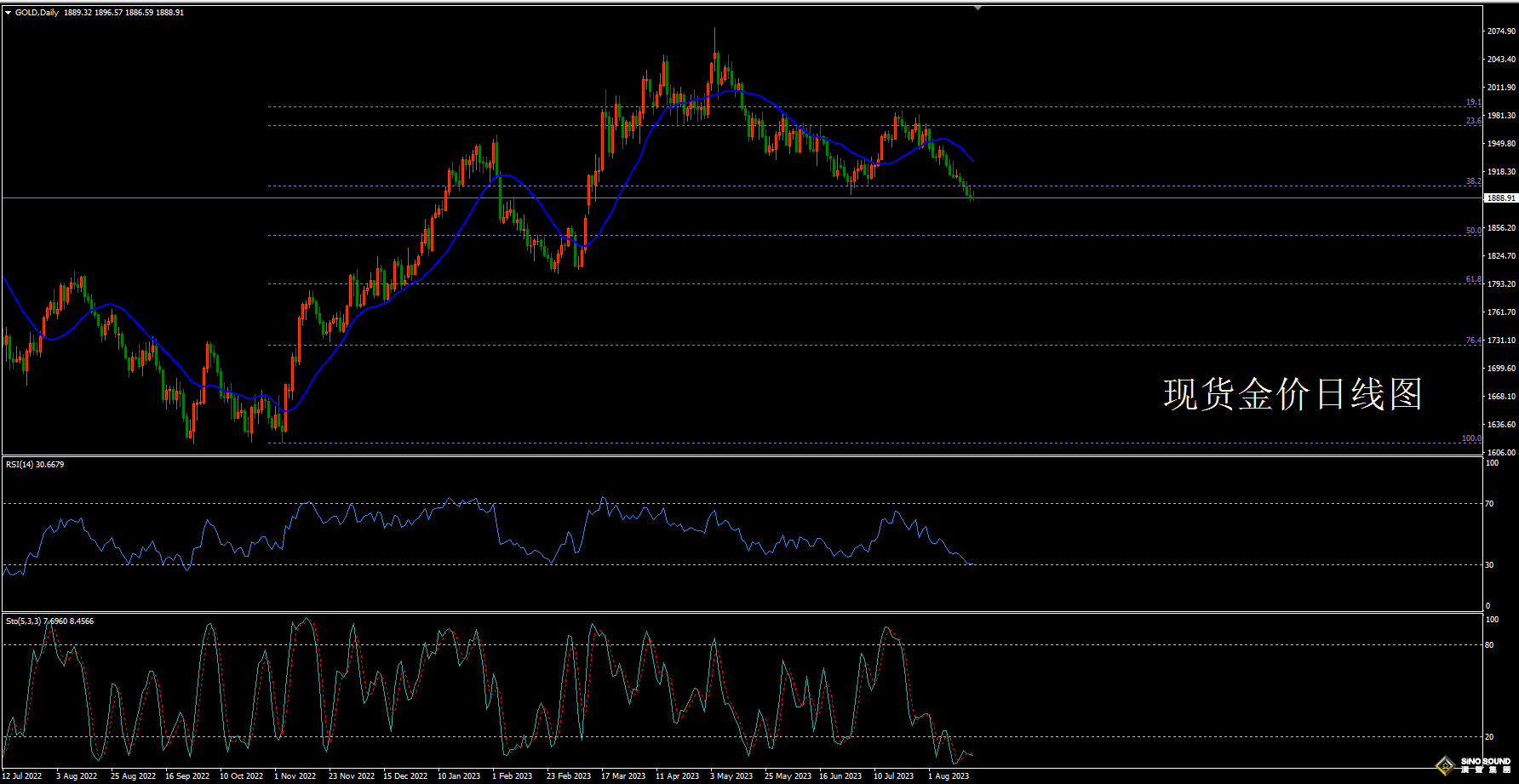Click the stochastic 80 level on the scale
This screenshot has width=1519, height=784.
pyautogui.click(x=1489, y=645)
